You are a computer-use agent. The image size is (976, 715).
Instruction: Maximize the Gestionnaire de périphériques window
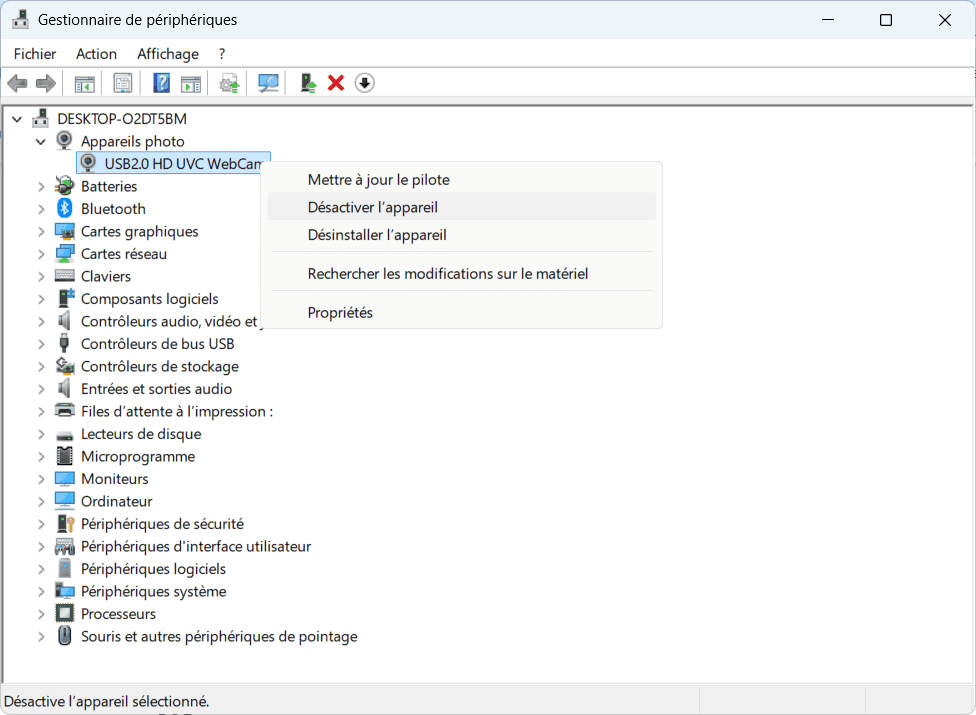point(886,20)
